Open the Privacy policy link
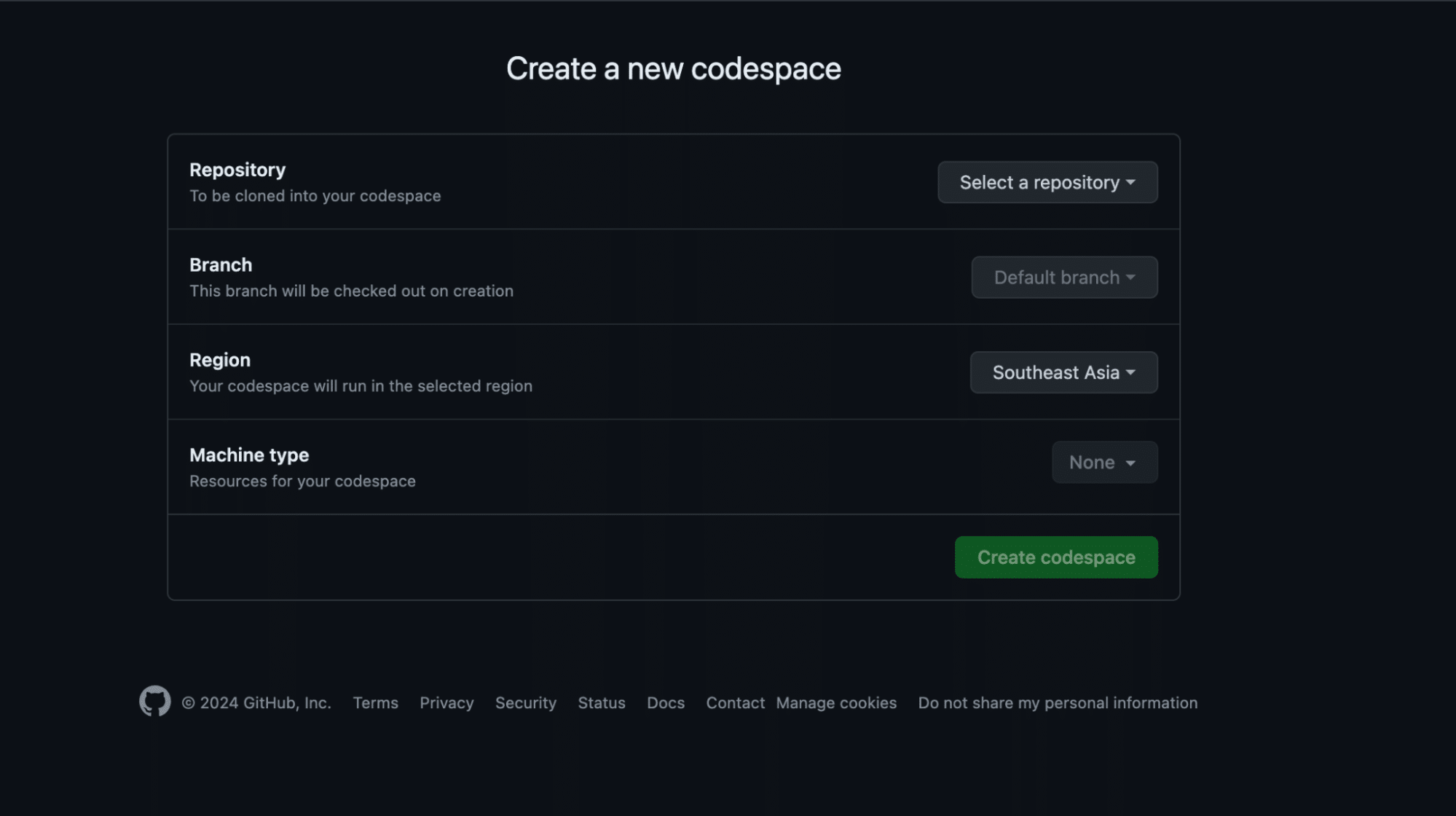The height and width of the screenshot is (816, 1456). (446, 702)
